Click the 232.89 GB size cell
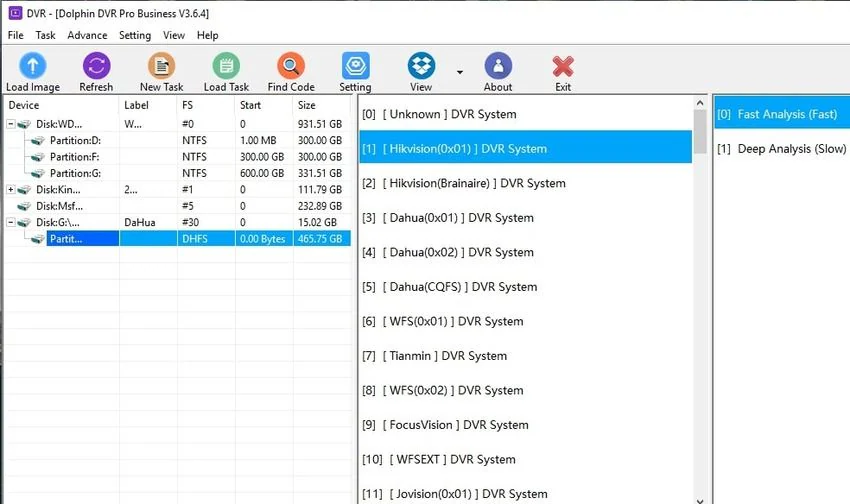The height and width of the screenshot is (504, 850). point(320,206)
